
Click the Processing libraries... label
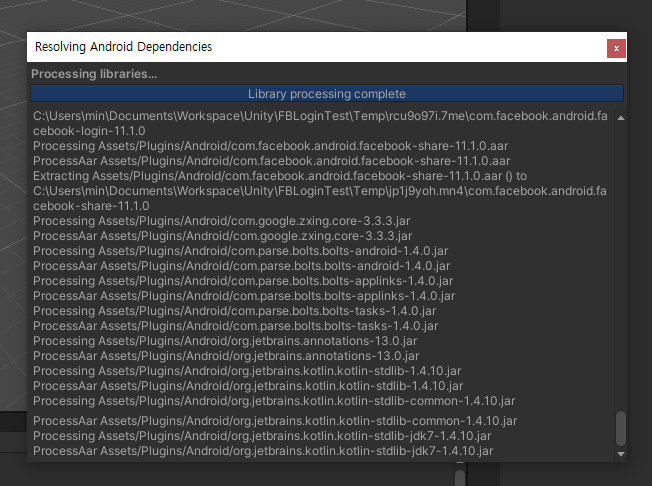click(94, 74)
